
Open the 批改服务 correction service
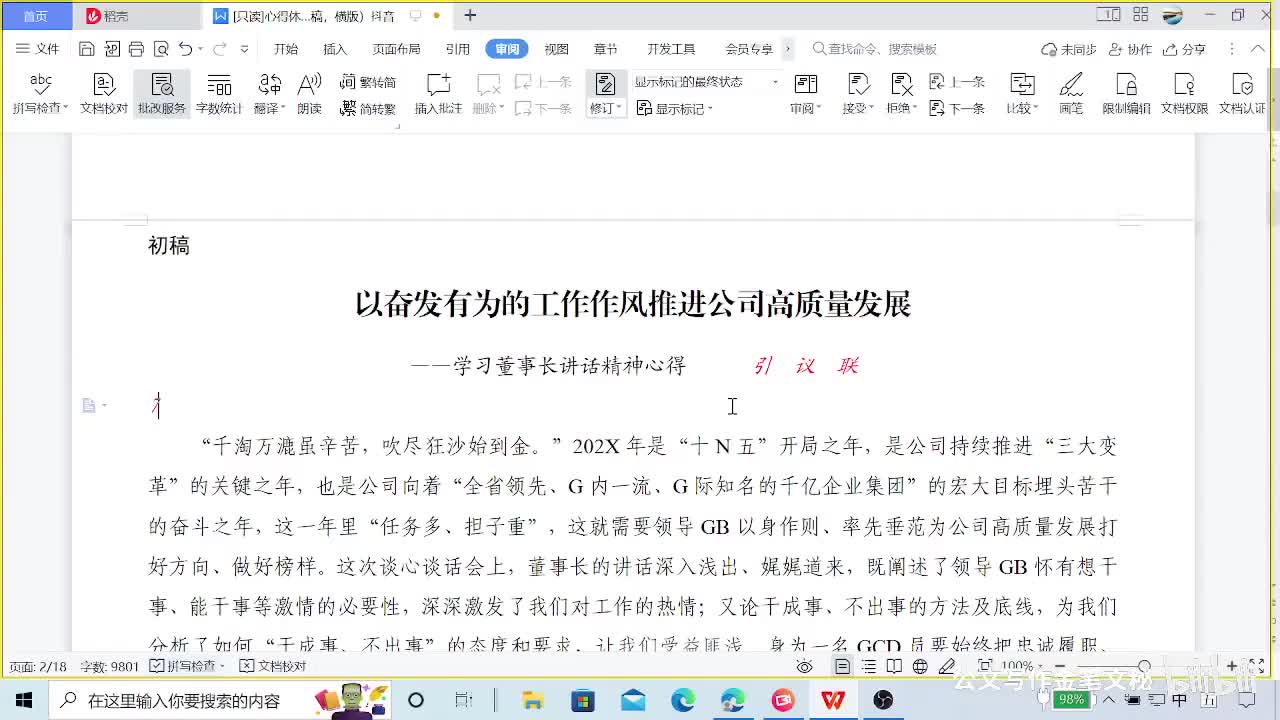click(x=161, y=94)
